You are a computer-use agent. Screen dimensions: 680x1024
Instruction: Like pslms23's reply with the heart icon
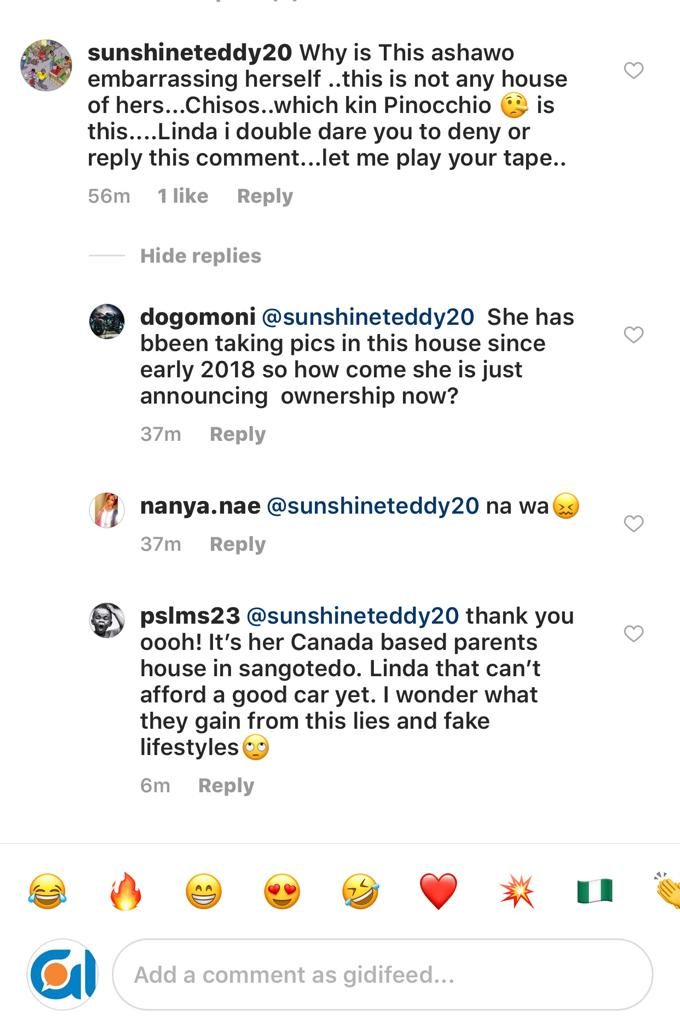pos(633,633)
